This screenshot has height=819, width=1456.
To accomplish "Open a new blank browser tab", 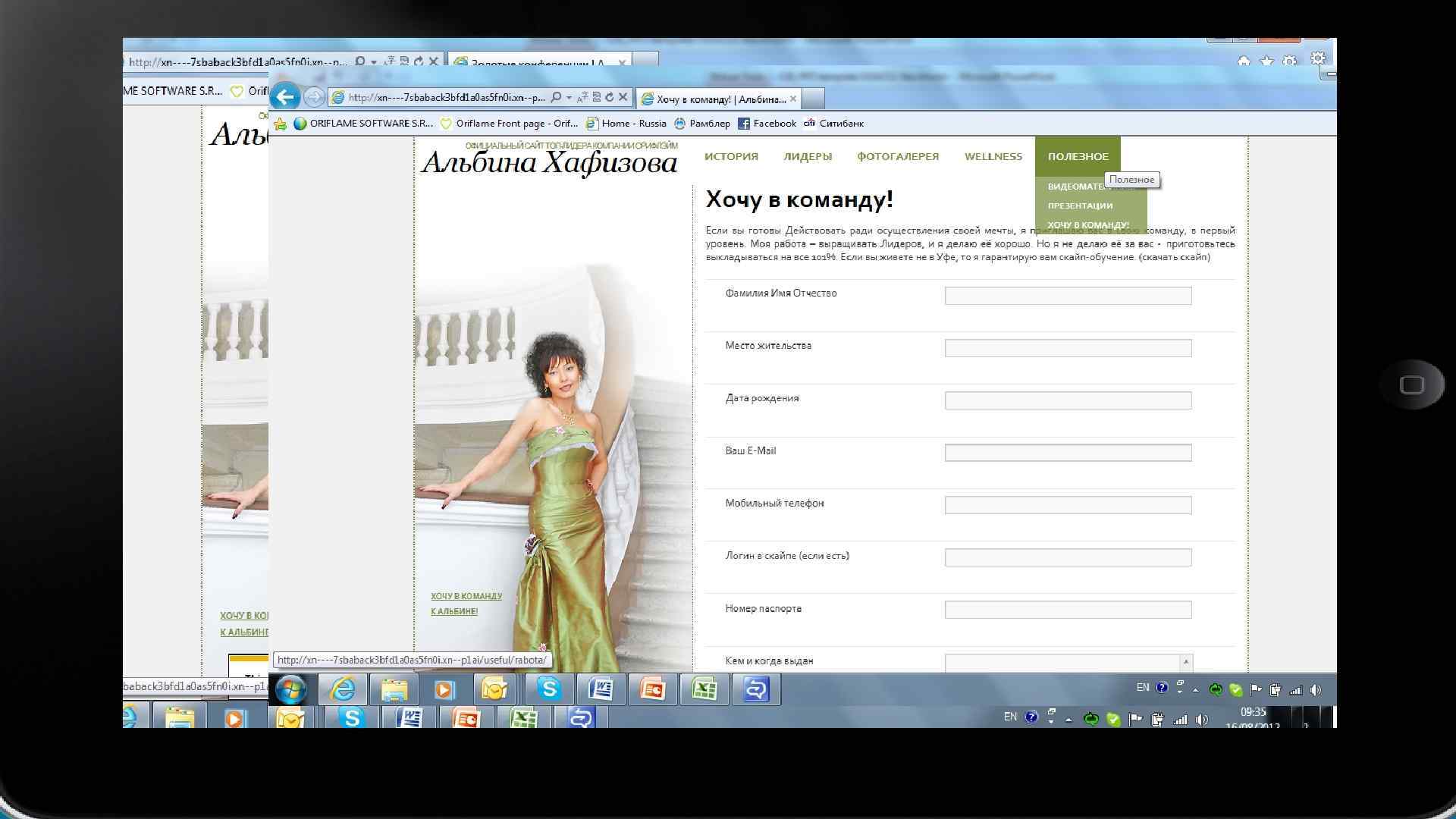I will [812, 99].
